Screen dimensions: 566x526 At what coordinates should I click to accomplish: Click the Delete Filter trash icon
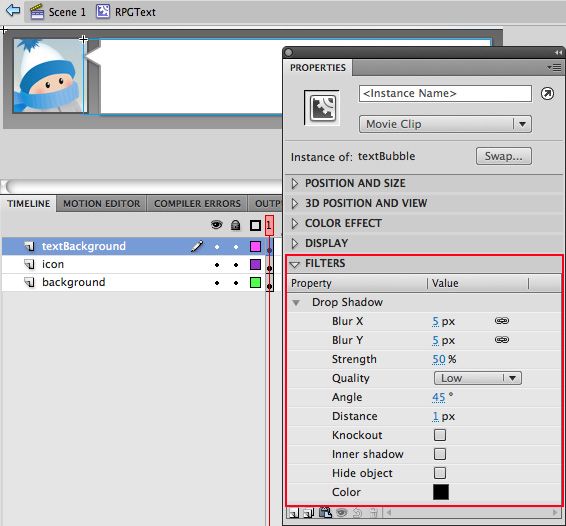coord(374,513)
